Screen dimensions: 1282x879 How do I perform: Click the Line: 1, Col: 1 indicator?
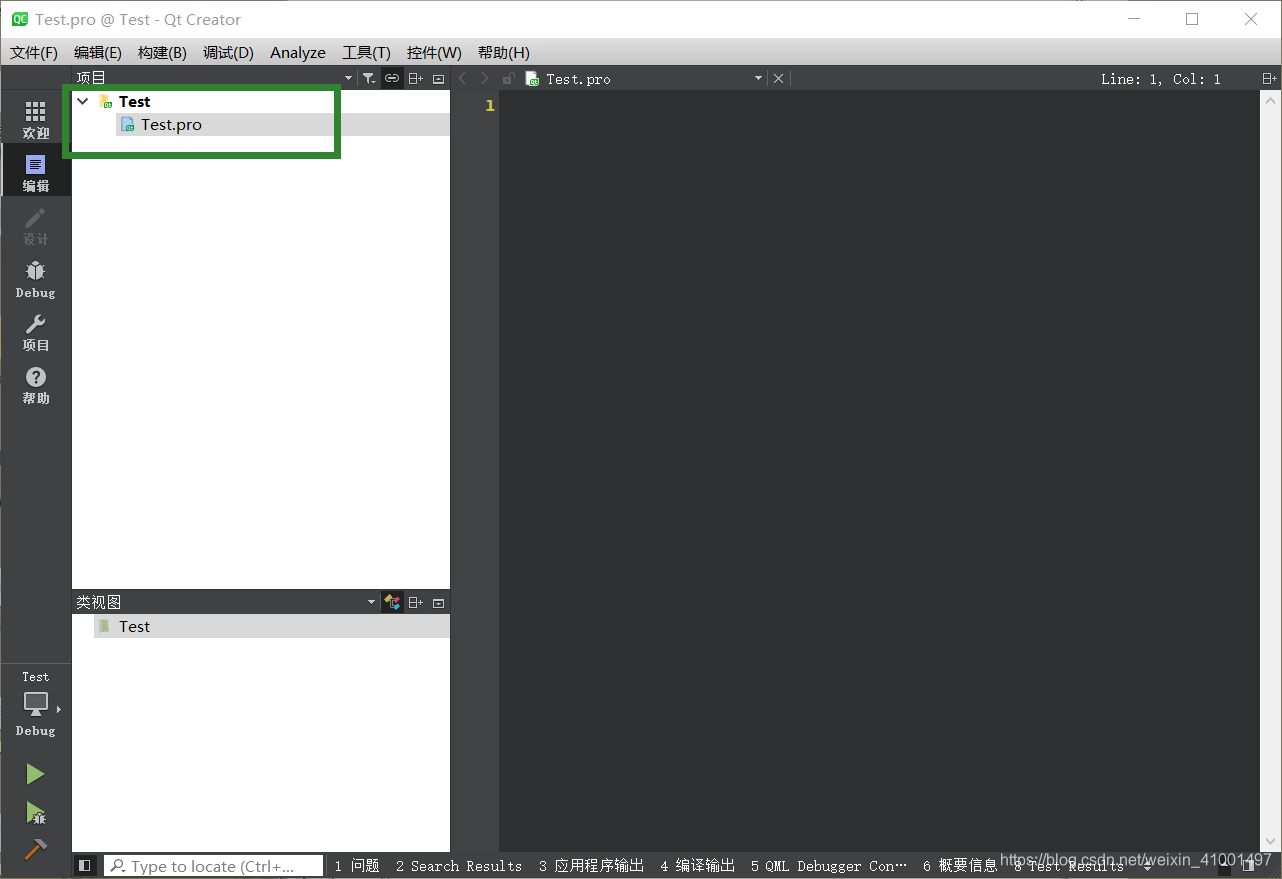pyautogui.click(x=1161, y=79)
